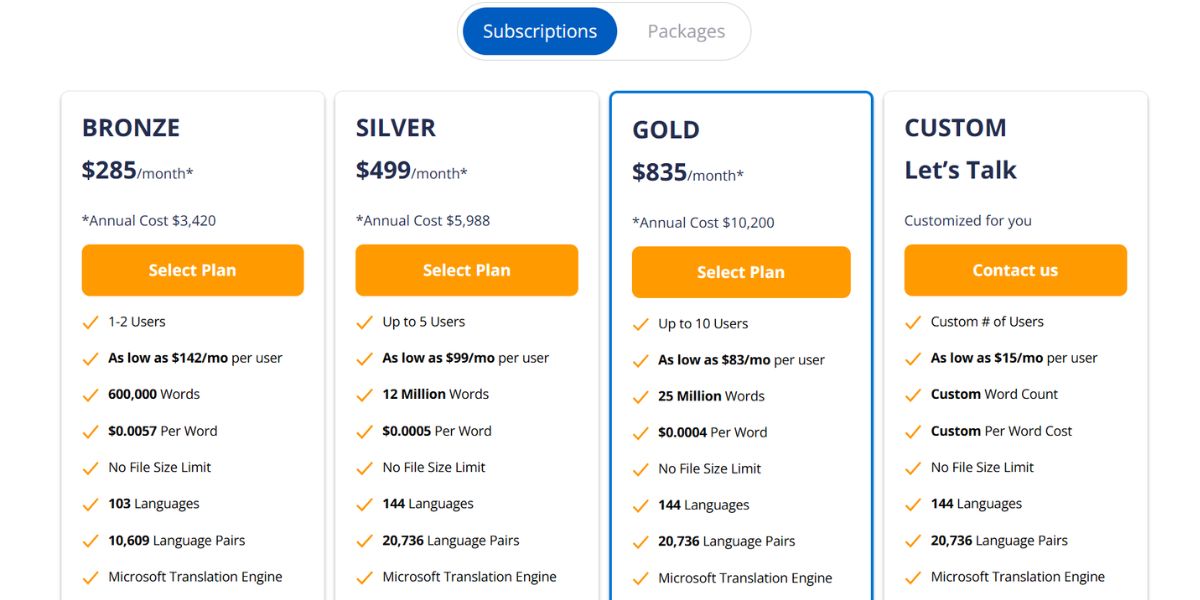This screenshot has width=1200, height=600.
Task: Click checkmark next to Up to 5 Users
Action: click(364, 322)
